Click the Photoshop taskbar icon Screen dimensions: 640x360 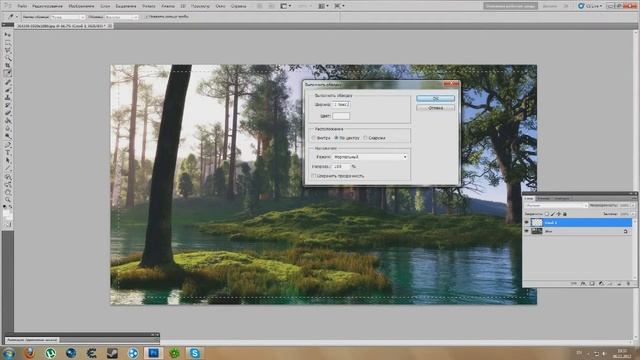[x=153, y=353]
